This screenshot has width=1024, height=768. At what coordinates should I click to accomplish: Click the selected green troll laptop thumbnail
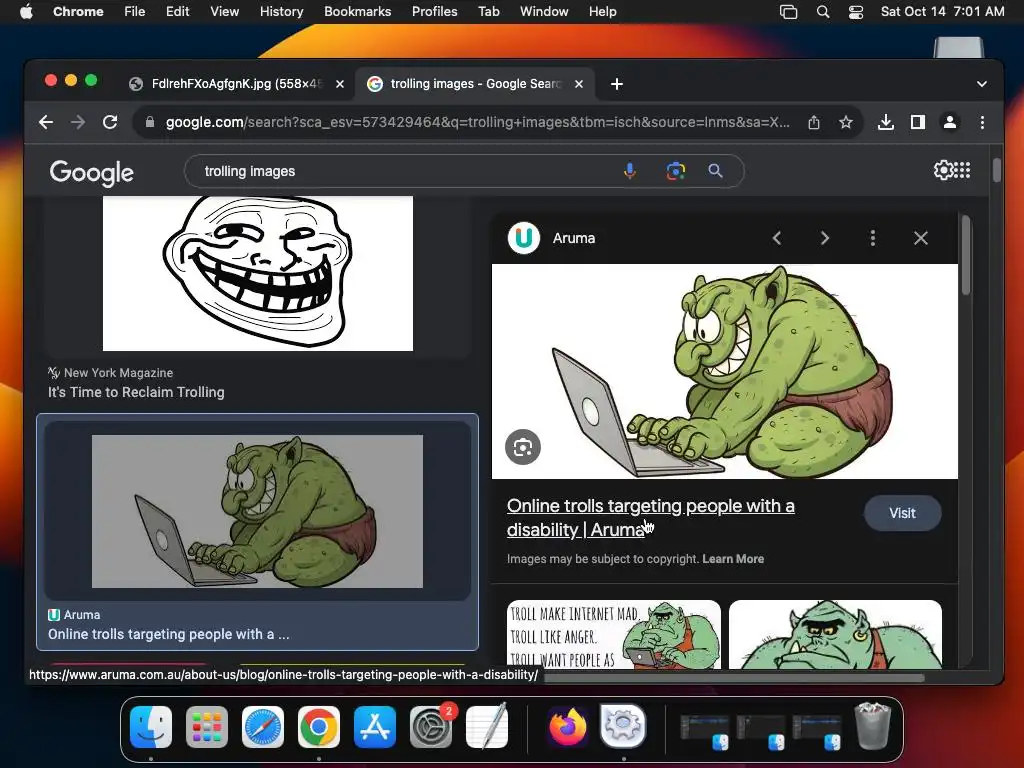point(257,511)
